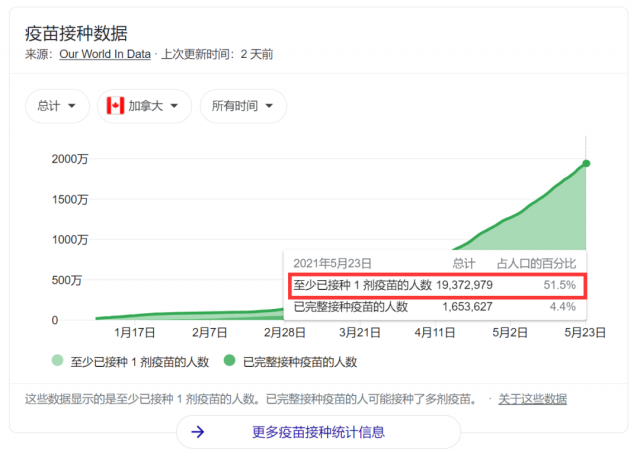640x454 pixels.
Task: Click the x-axis label 5月2日
Action: coord(510,332)
